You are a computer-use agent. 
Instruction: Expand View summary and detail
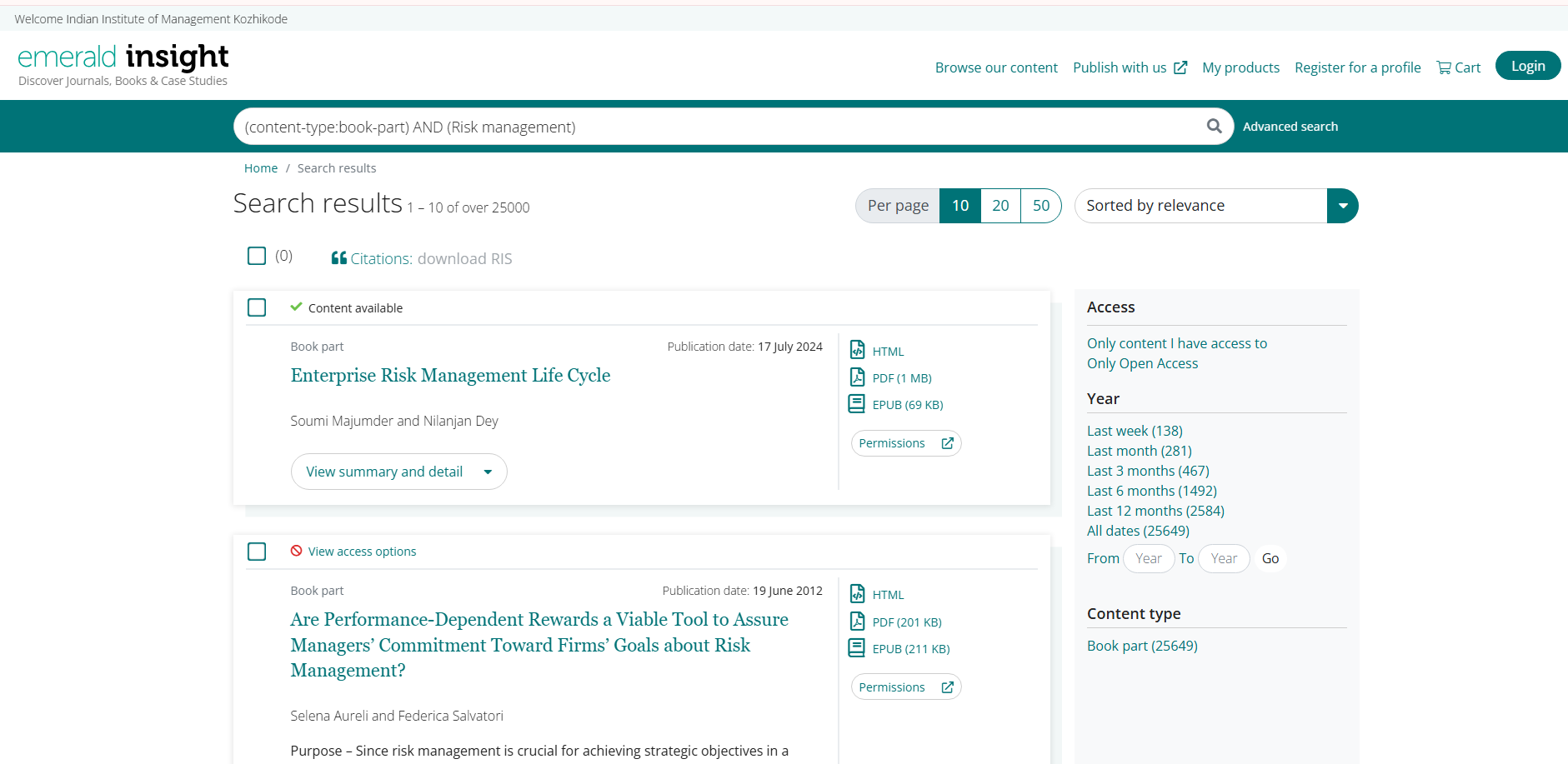398,472
